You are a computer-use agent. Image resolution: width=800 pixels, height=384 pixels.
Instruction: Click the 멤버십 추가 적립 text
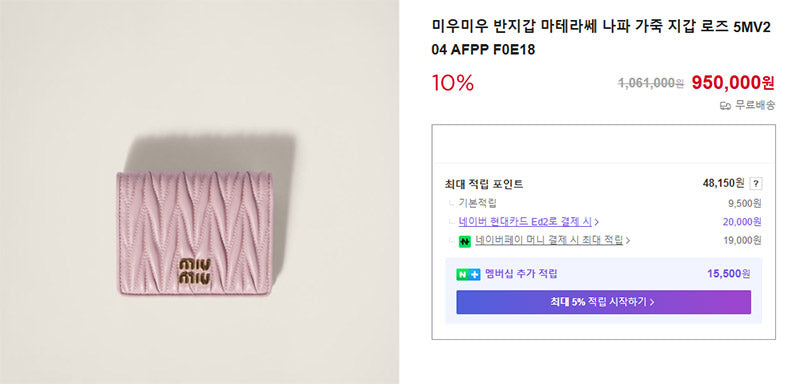pyautogui.click(x=521, y=274)
